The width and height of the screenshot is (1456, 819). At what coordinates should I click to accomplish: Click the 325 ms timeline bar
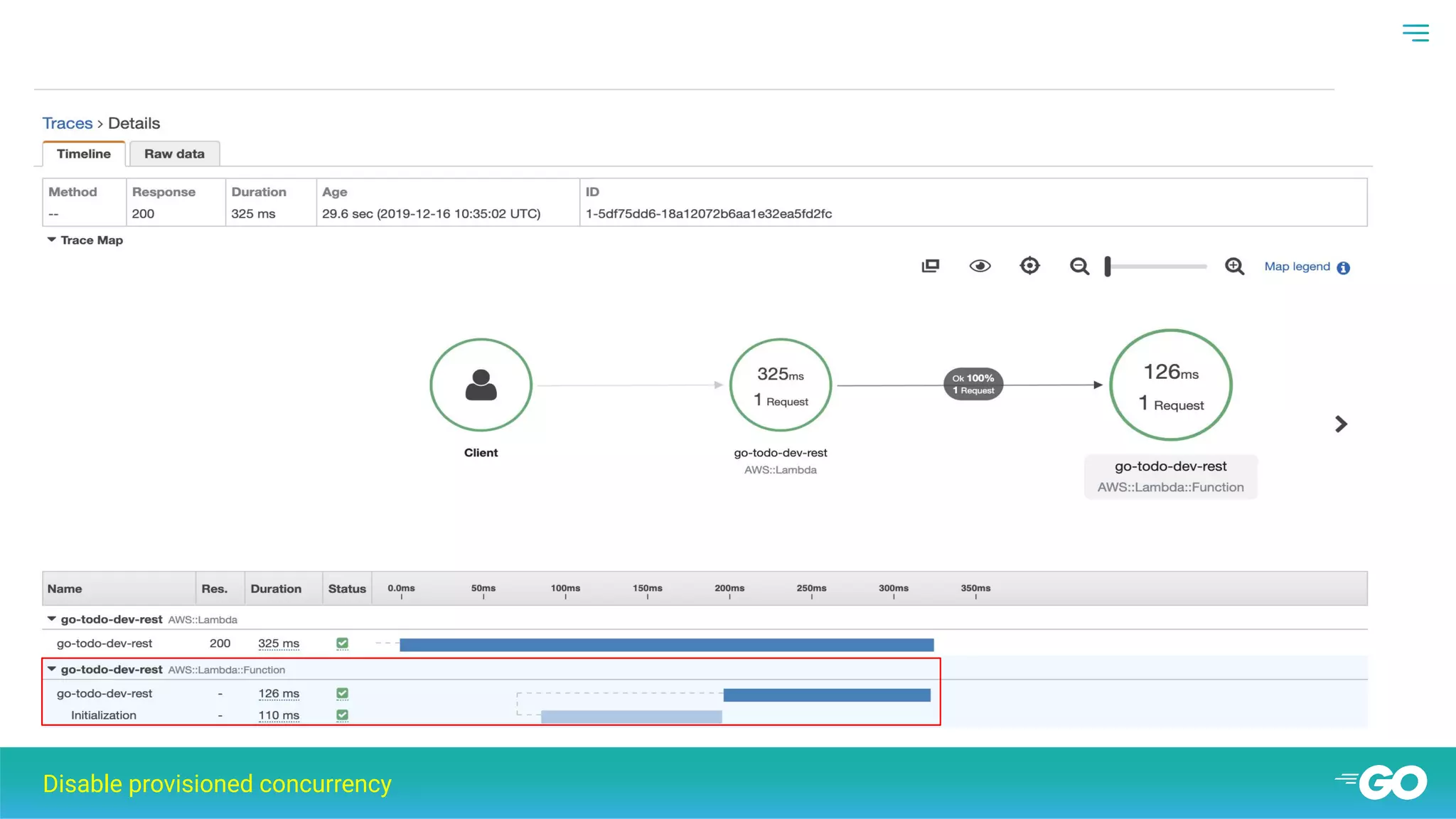tap(667, 645)
